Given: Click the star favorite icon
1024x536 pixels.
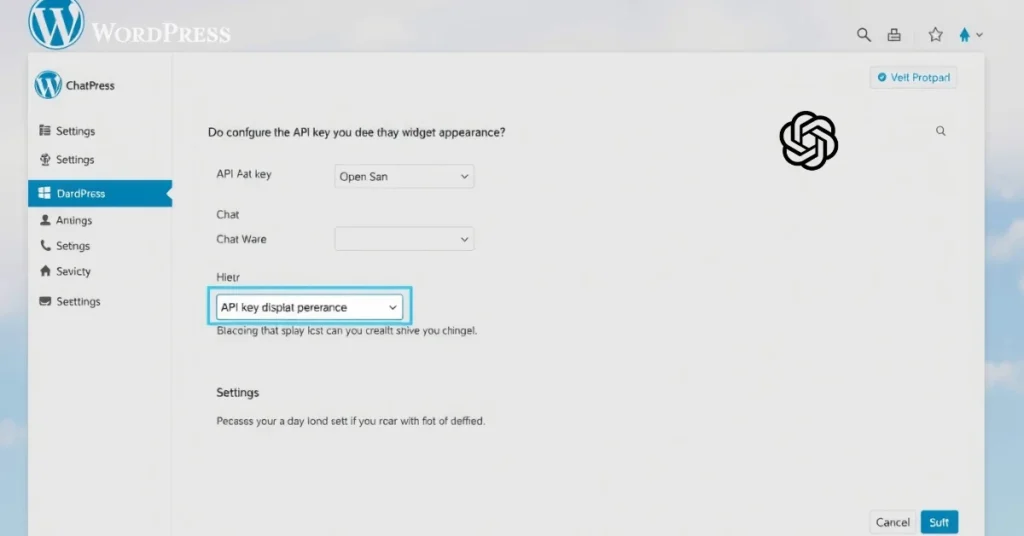Looking at the screenshot, I should [935, 35].
